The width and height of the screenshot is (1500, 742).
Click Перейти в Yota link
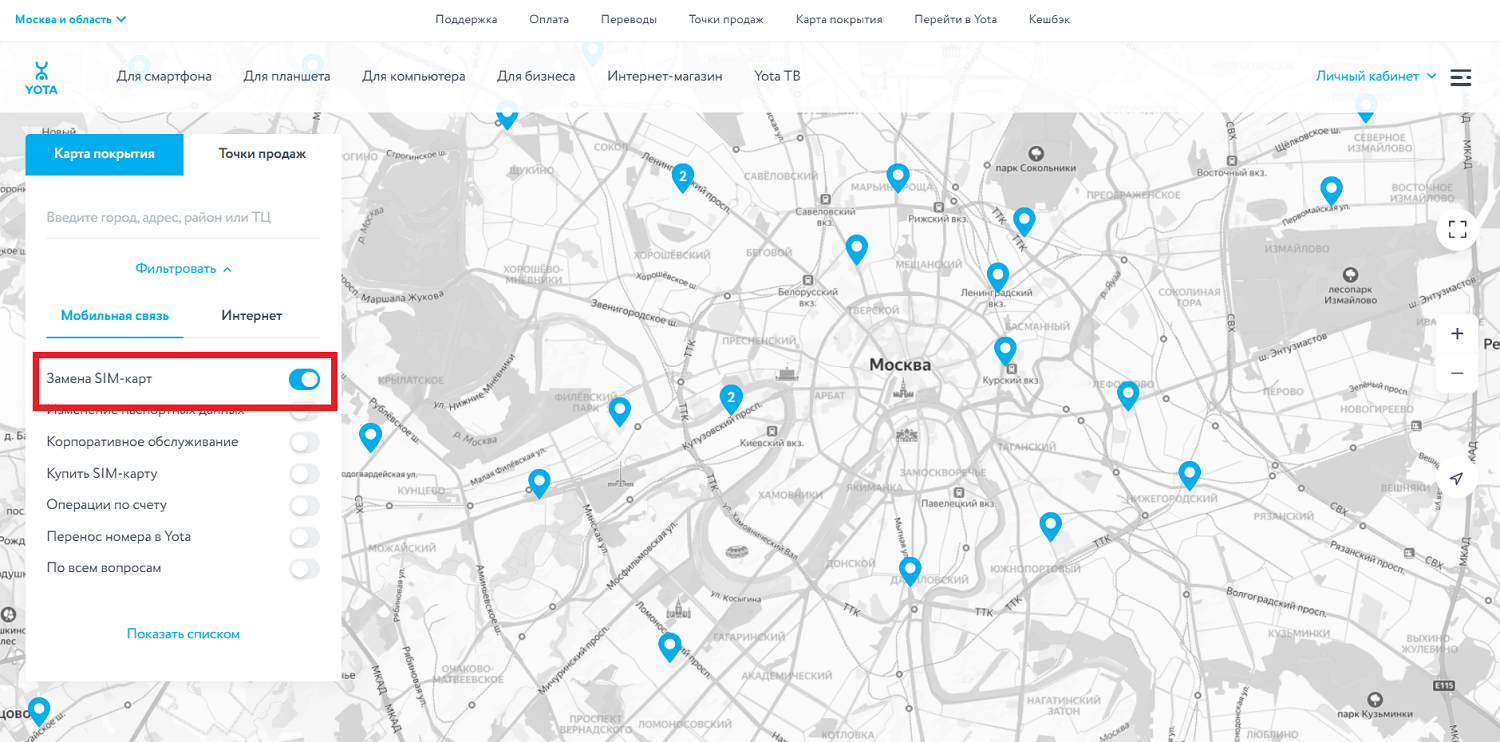956,19
